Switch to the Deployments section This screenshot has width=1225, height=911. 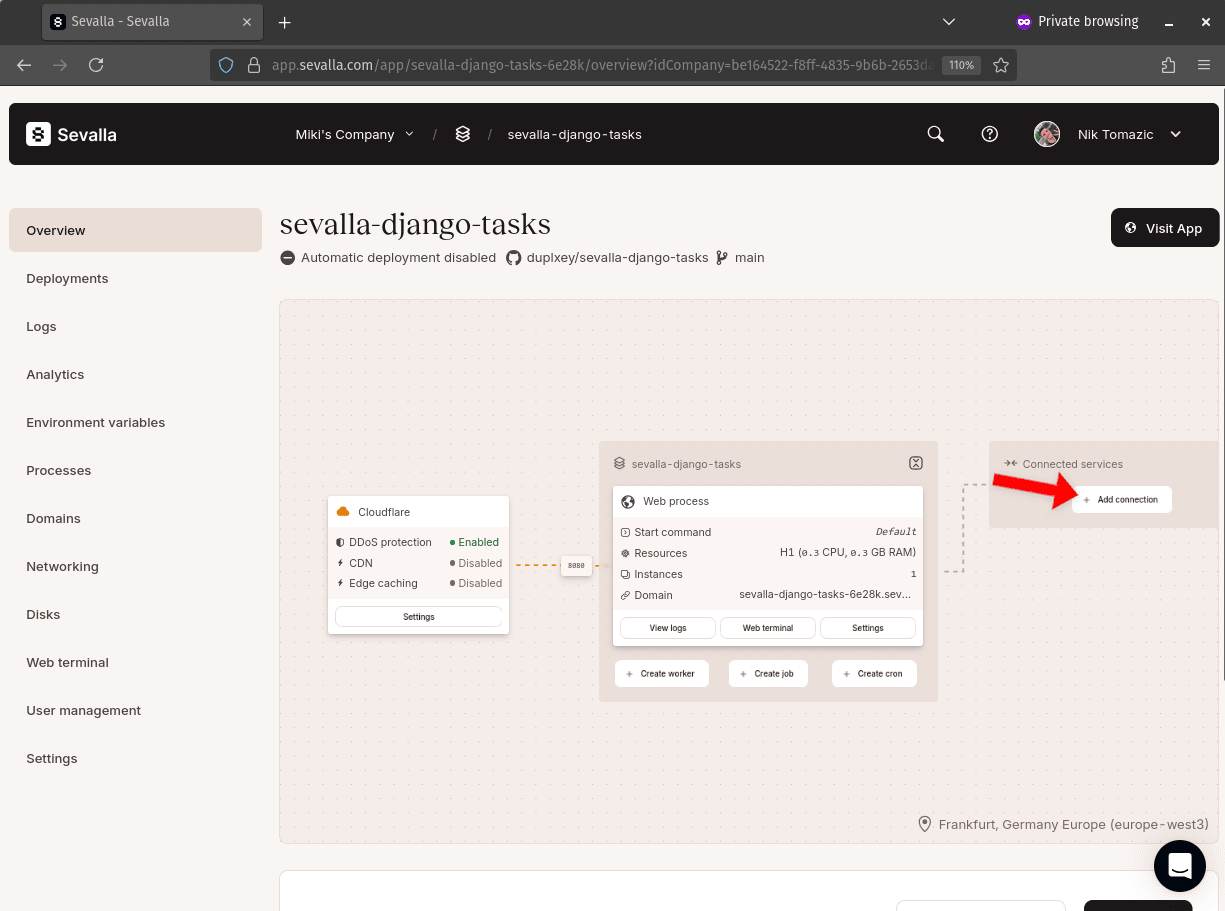pos(67,278)
